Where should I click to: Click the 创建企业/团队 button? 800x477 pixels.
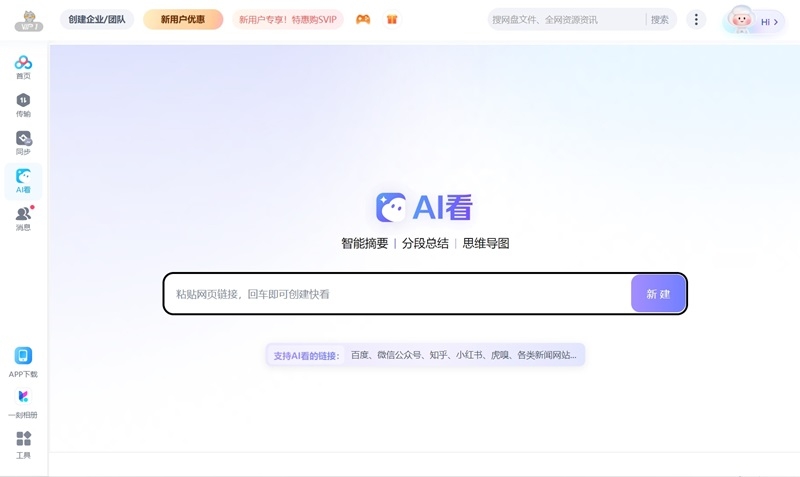(96, 19)
